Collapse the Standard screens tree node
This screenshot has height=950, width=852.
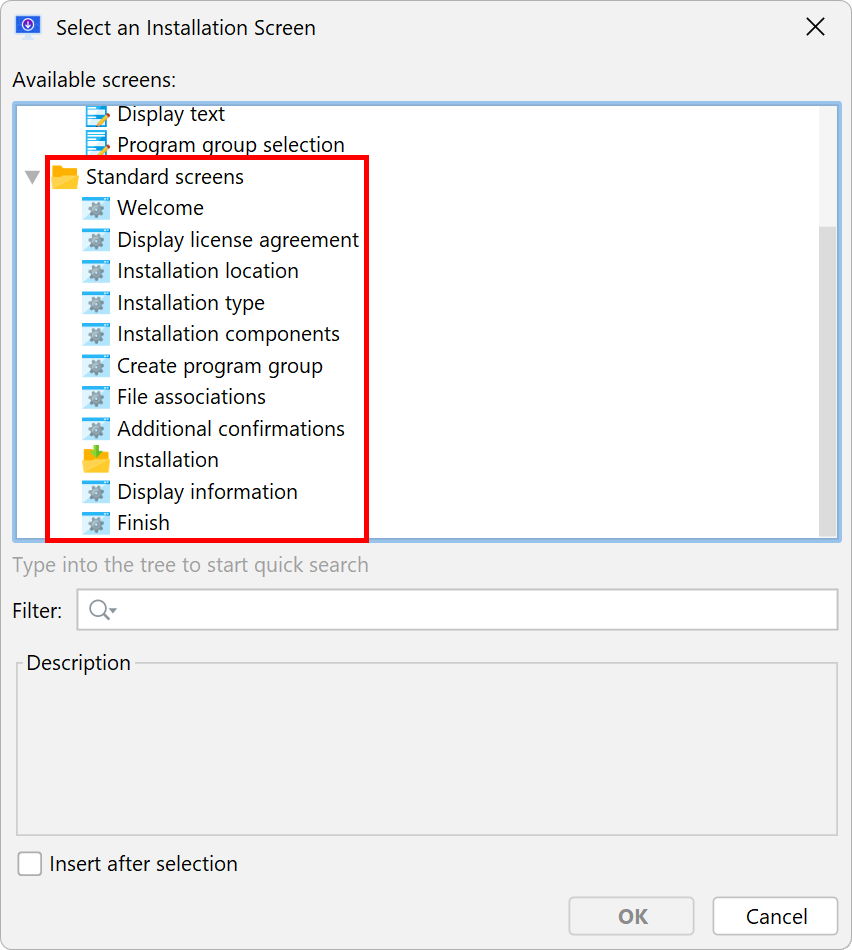(x=32, y=178)
